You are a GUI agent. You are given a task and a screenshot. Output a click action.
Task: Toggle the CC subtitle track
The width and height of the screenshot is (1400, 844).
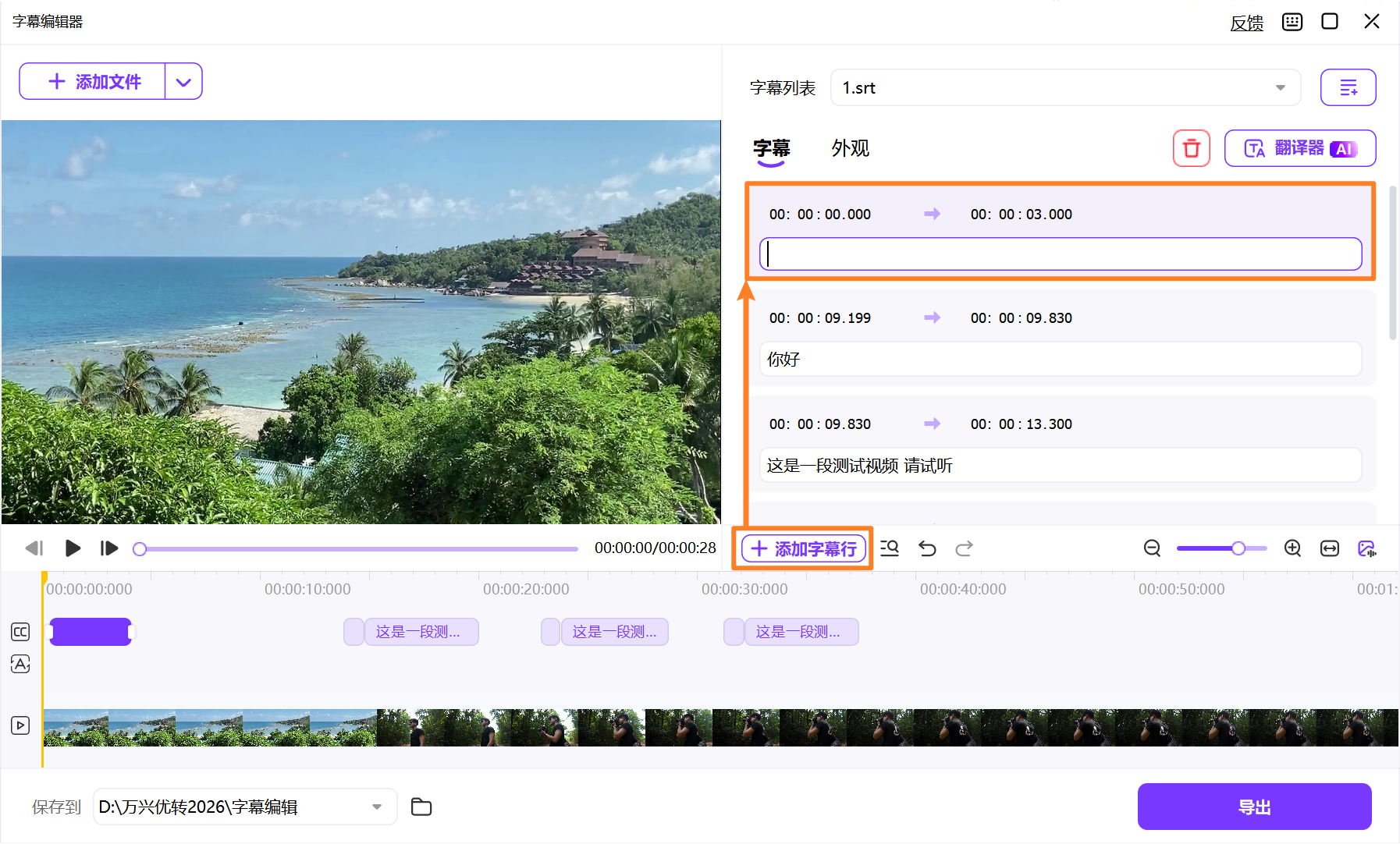20,632
